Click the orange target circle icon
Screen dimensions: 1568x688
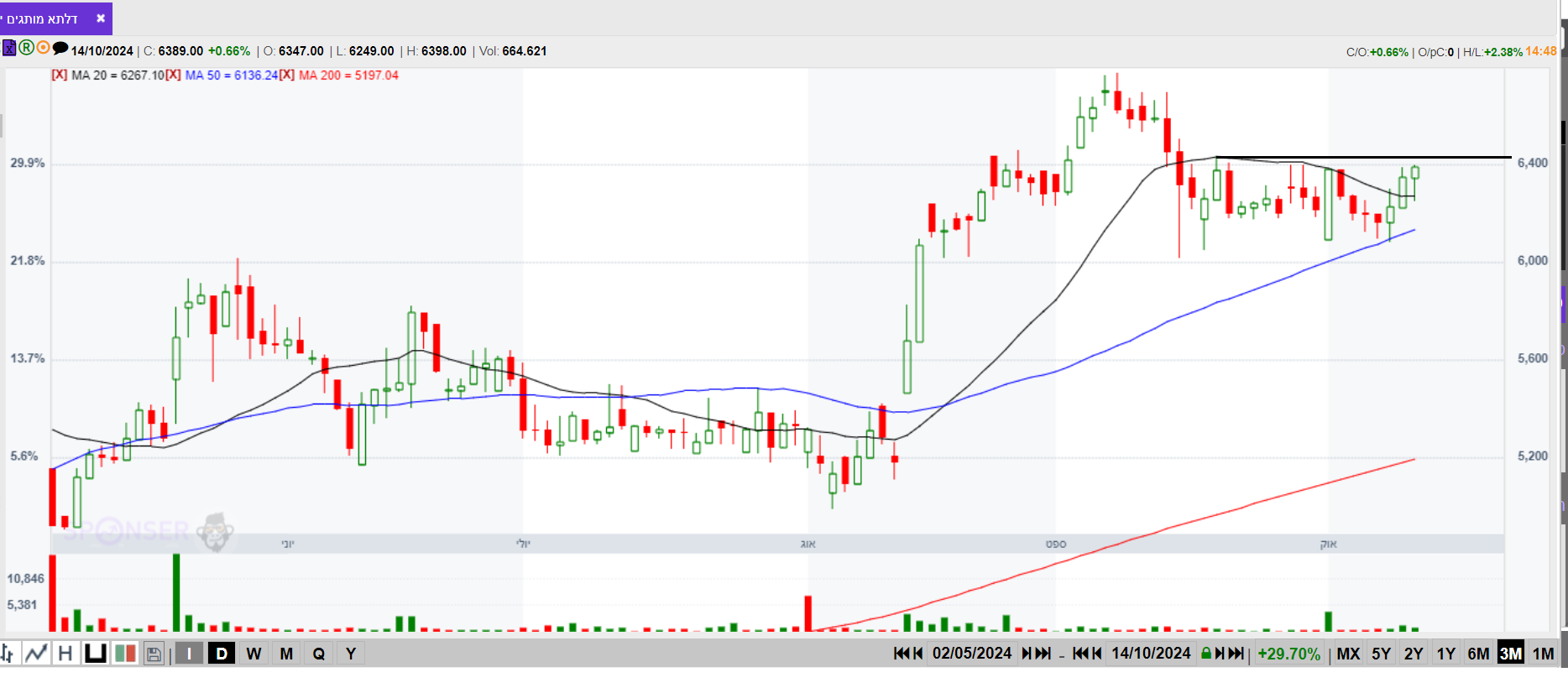(x=43, y=48)
